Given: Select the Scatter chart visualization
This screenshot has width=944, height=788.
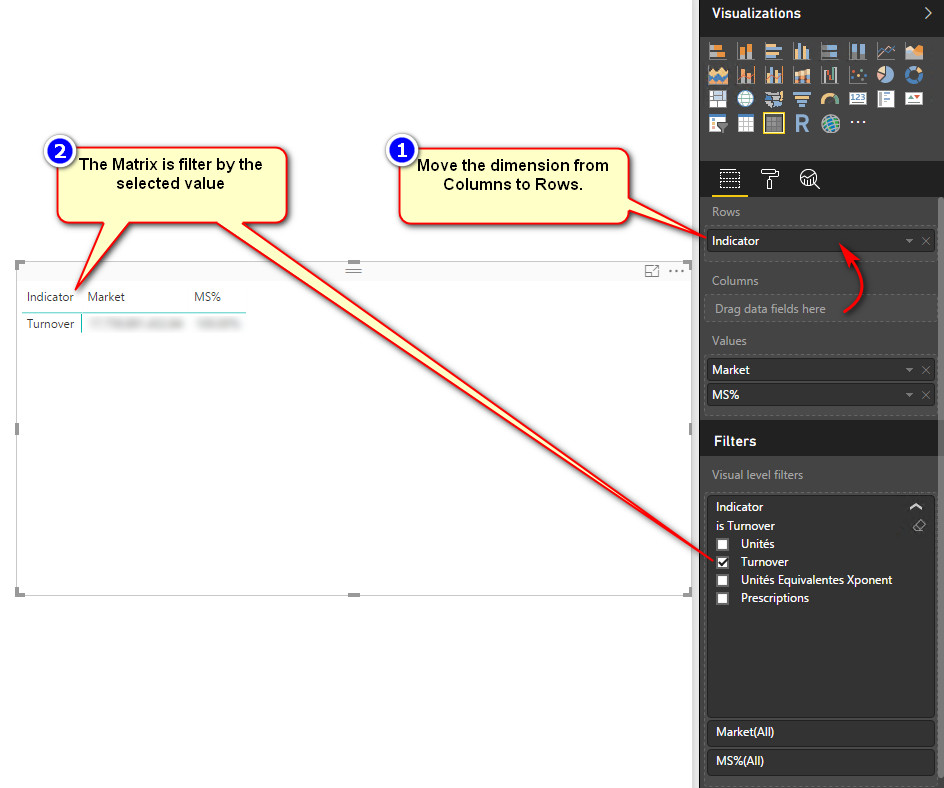Looking at the screenshot, I should [858, 75].
